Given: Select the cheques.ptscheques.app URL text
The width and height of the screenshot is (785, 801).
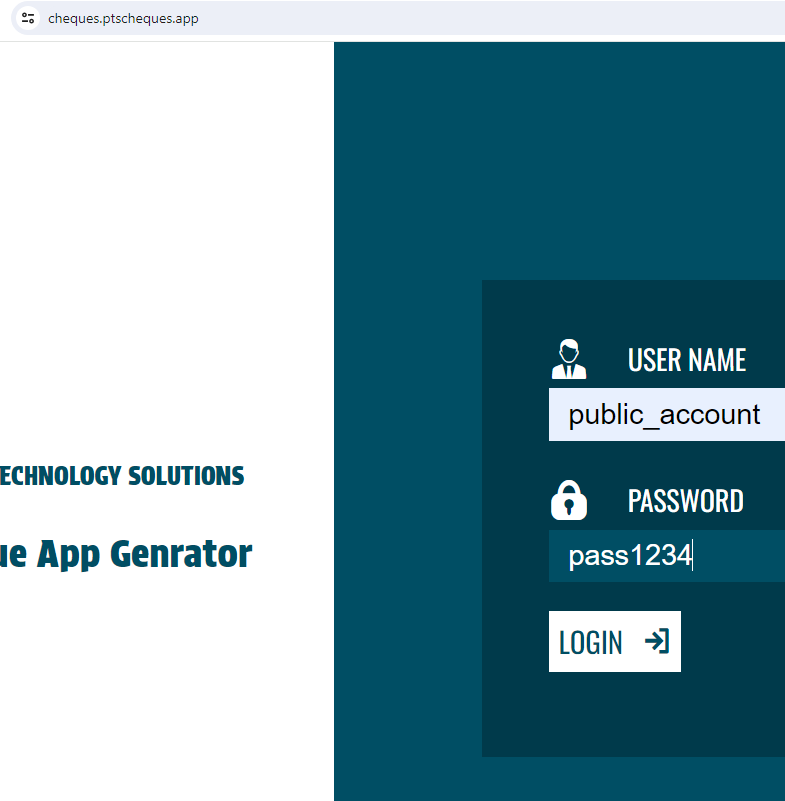Looking at the screenshot, I should pos(123,18).
